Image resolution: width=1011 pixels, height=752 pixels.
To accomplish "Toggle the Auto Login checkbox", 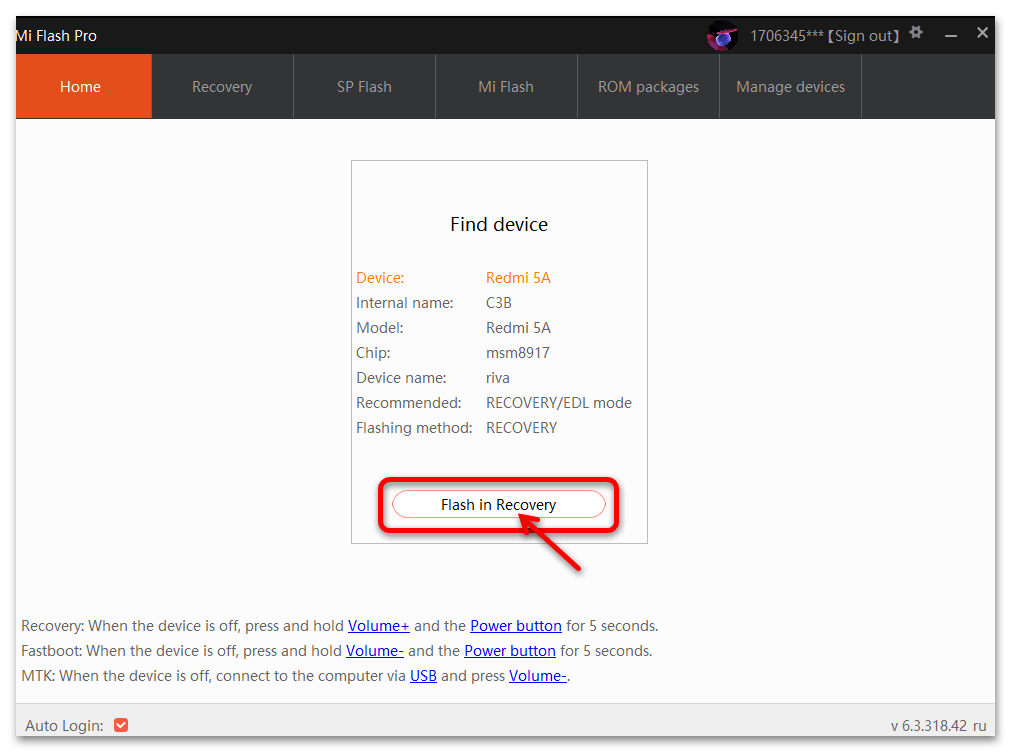I will coord(121,725).
